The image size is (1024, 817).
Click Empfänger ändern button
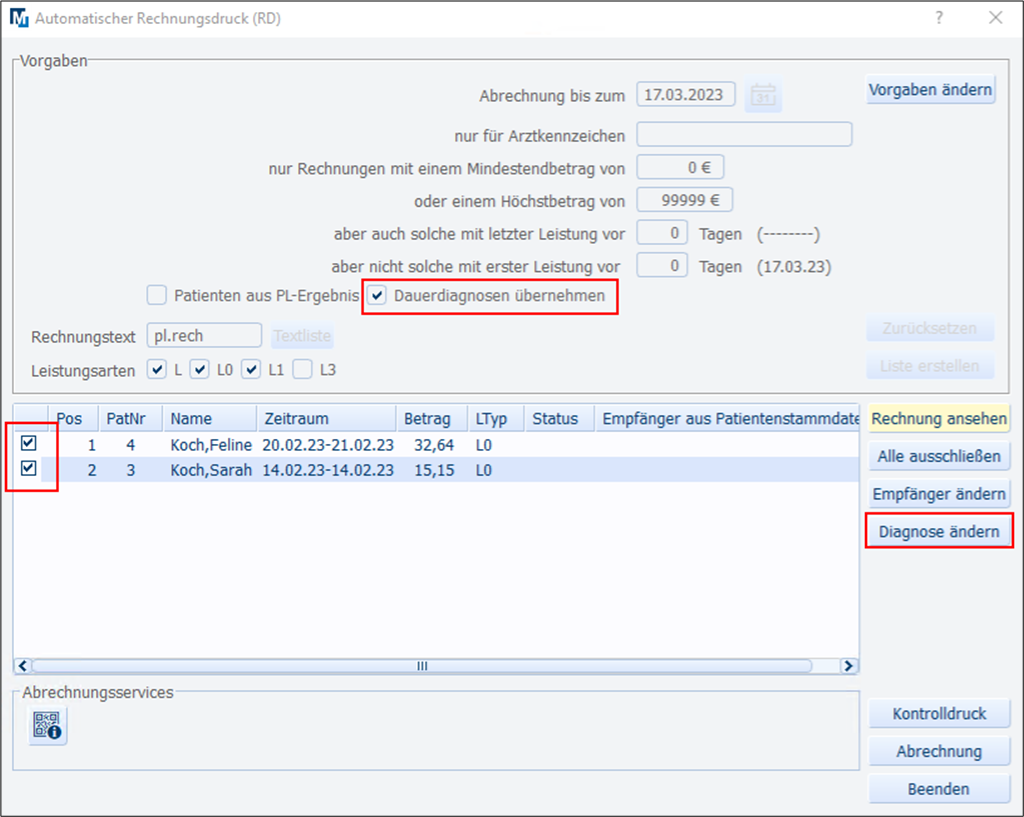[x=939, y=494]
